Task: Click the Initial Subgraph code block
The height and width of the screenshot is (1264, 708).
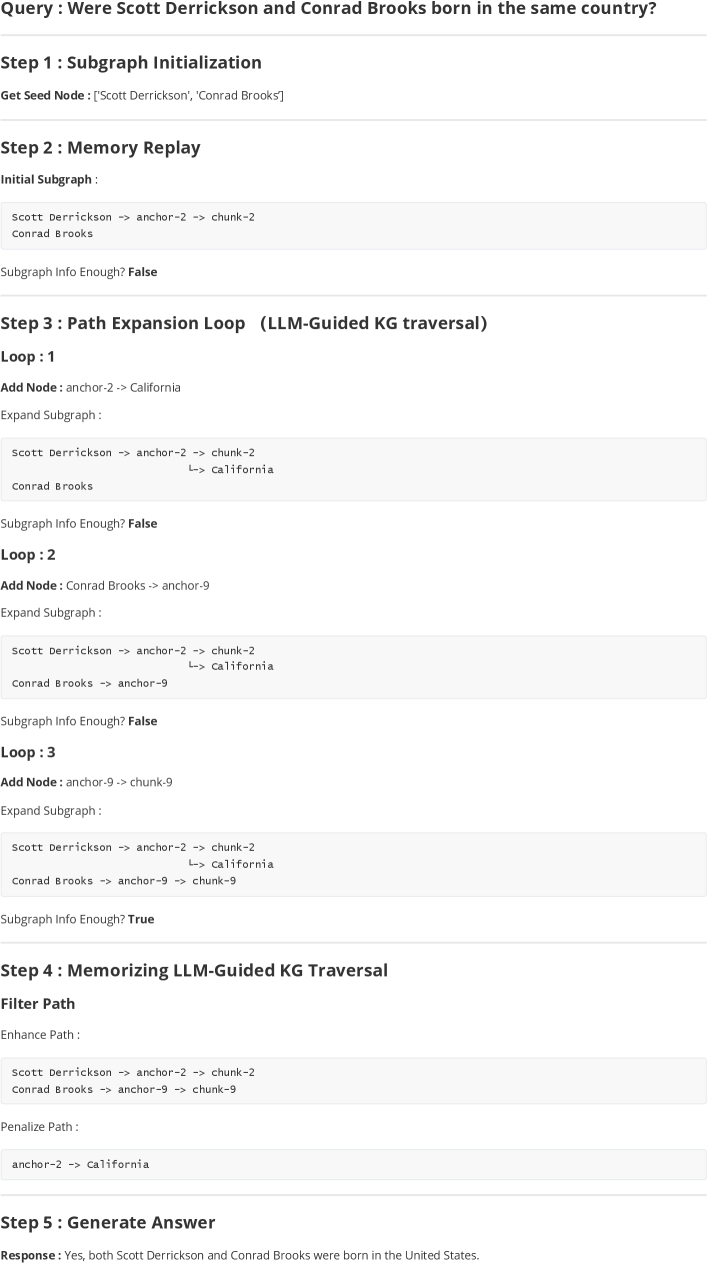Action: coord(353,225)
